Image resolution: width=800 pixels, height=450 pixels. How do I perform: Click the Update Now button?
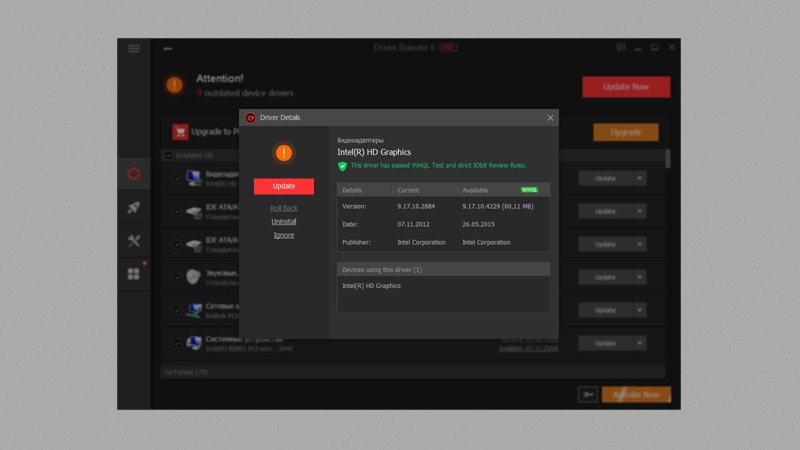[626, 87]
